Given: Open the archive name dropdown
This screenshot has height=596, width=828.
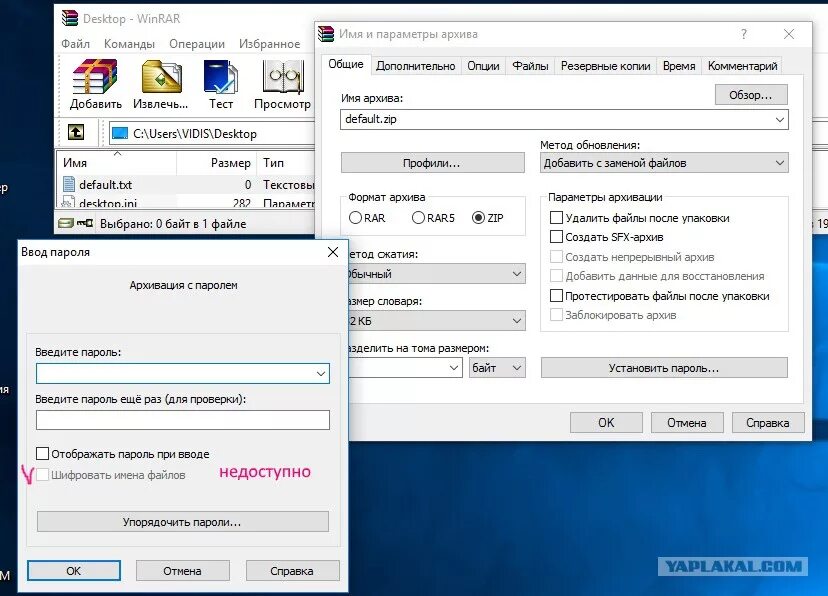Looking at the screenshot, I should pos(779,119).
